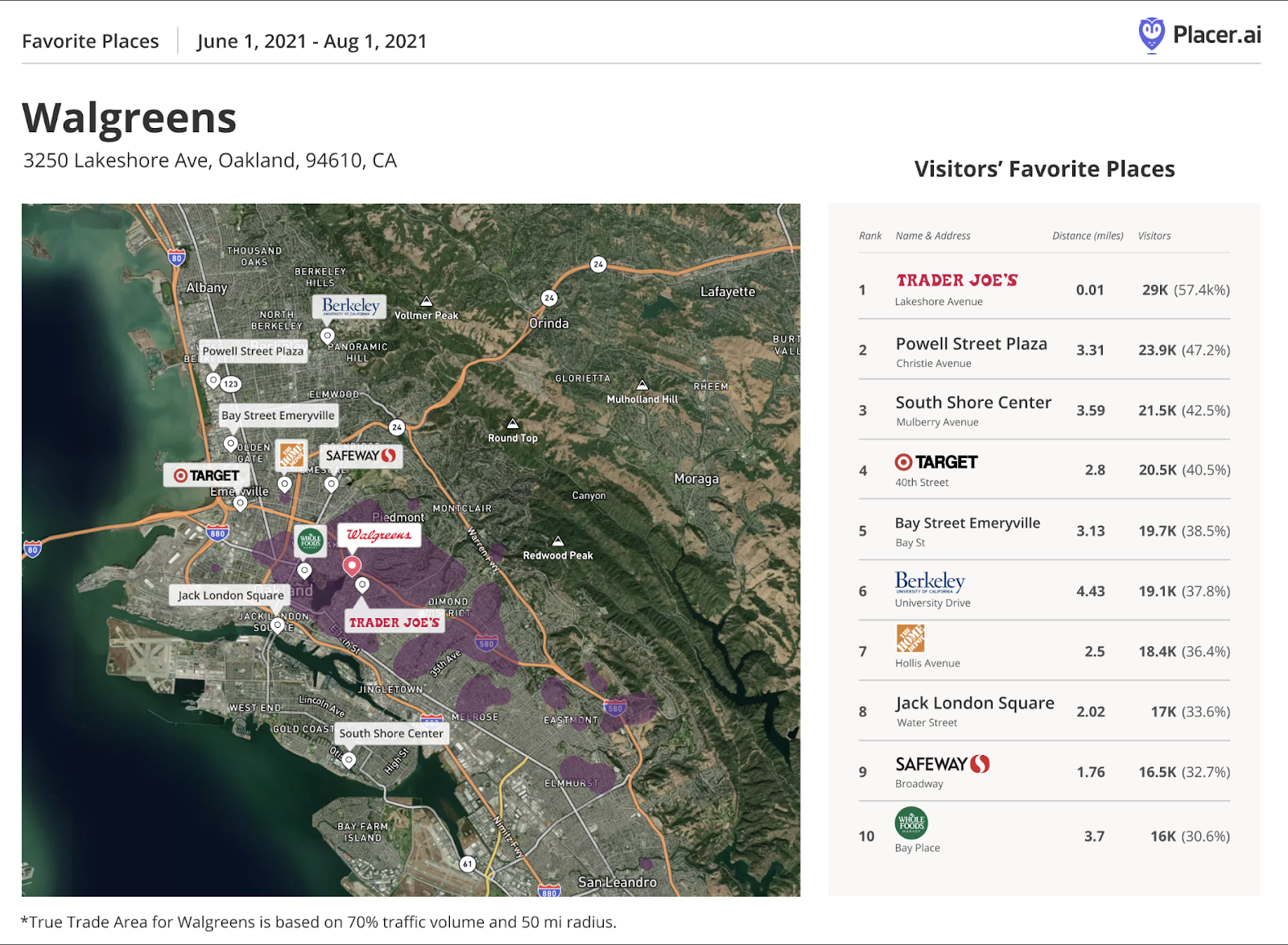Click the Whole Foods icon at rank 10
The height and width of the screenshot is (945, 1288).
pyautogui.click(x=910, y=823)
